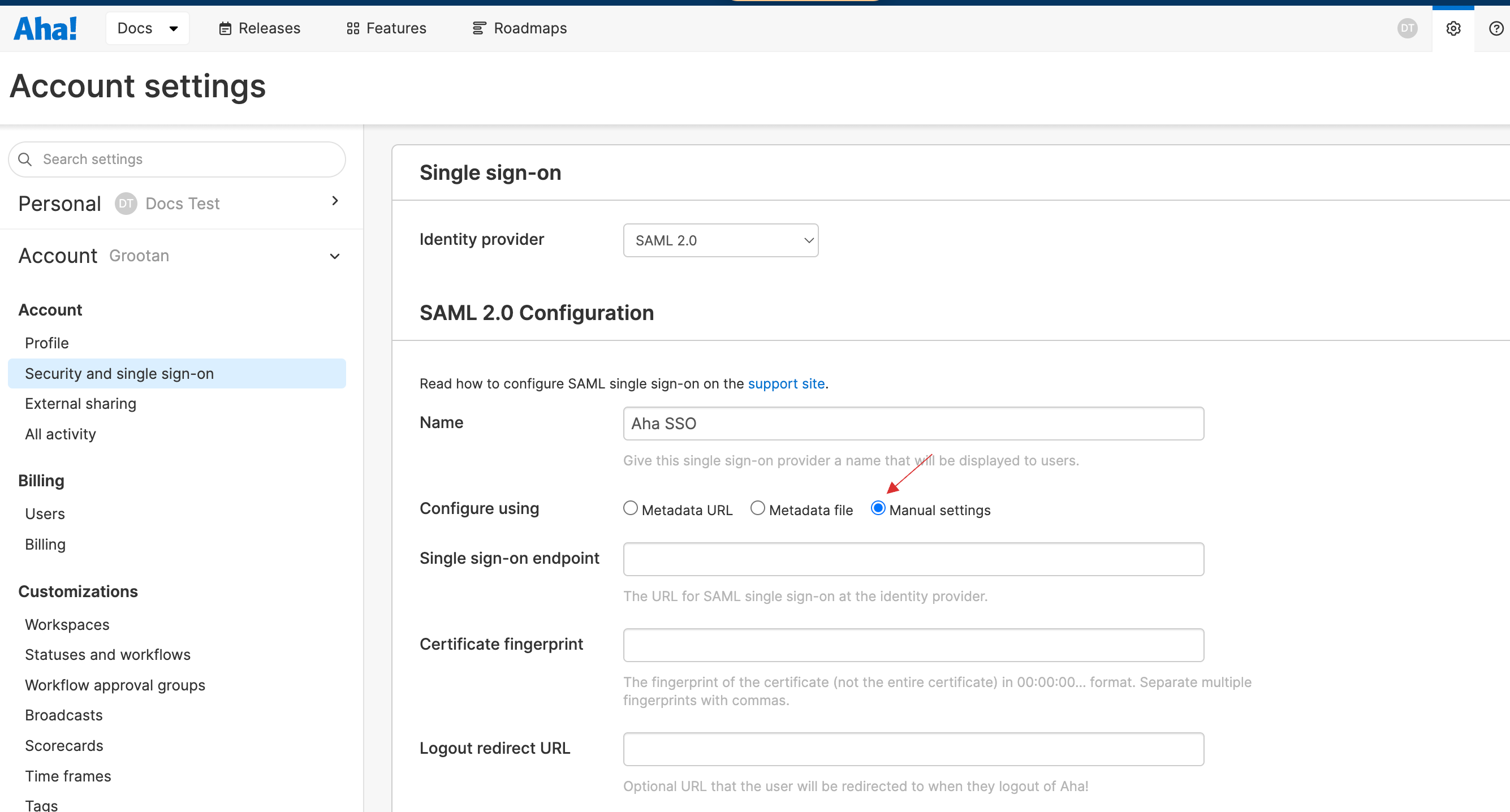Open the Features menu

click(x=386, y=28)
